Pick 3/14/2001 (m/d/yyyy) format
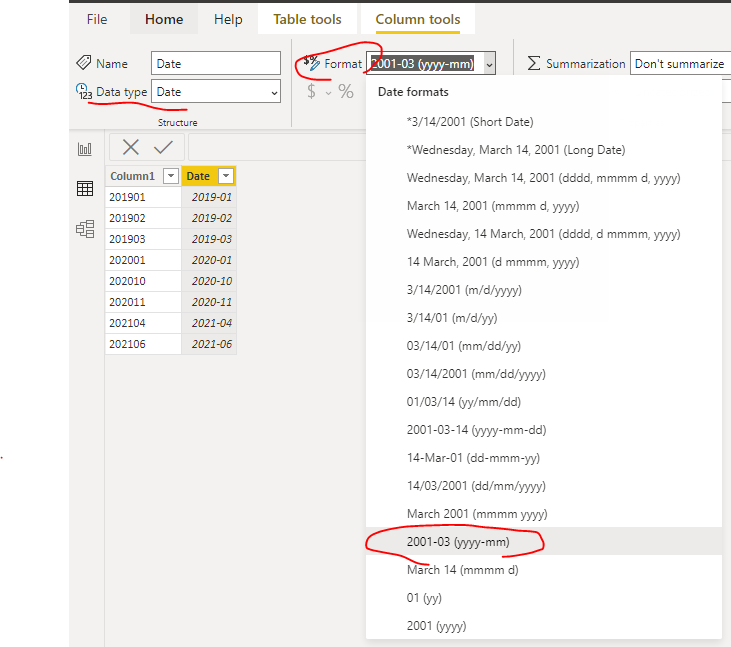The width and height of the screenshot is (731, 647). tap(544, 289)
